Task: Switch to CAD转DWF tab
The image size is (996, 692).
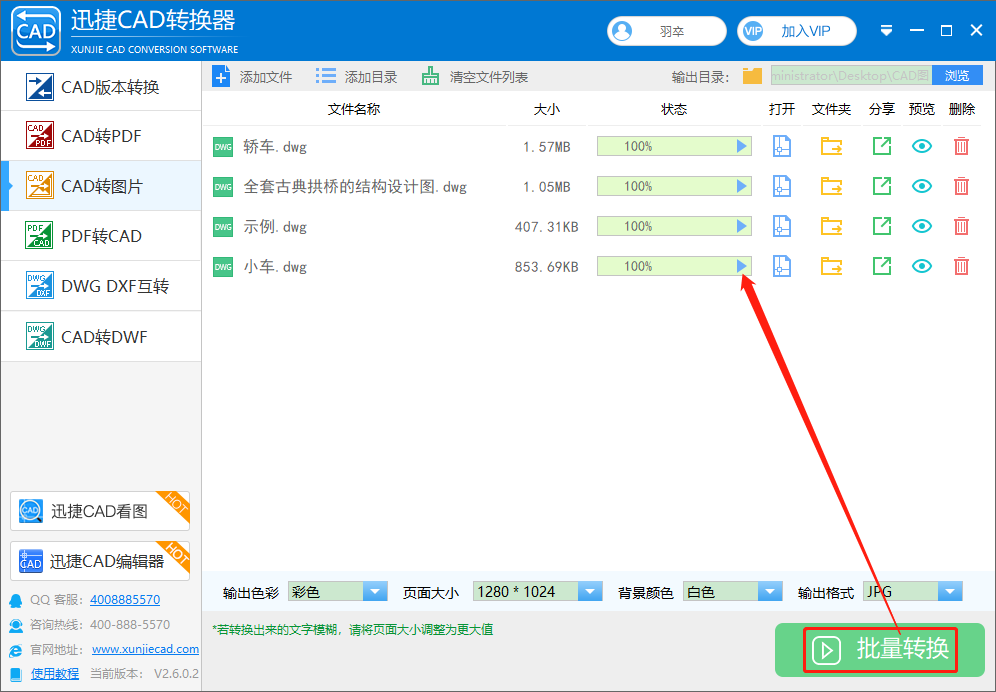Action: (102, 336)
